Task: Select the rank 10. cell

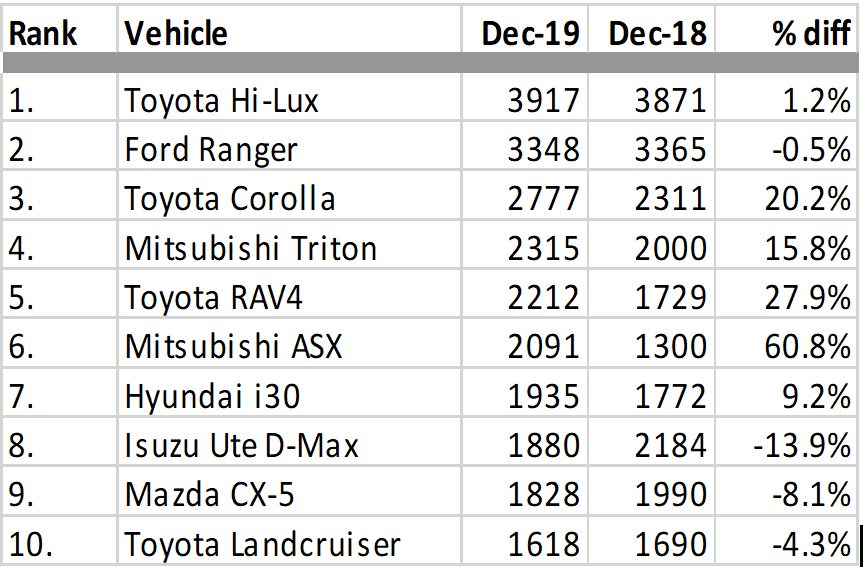Action: click(x=34, y=544)
